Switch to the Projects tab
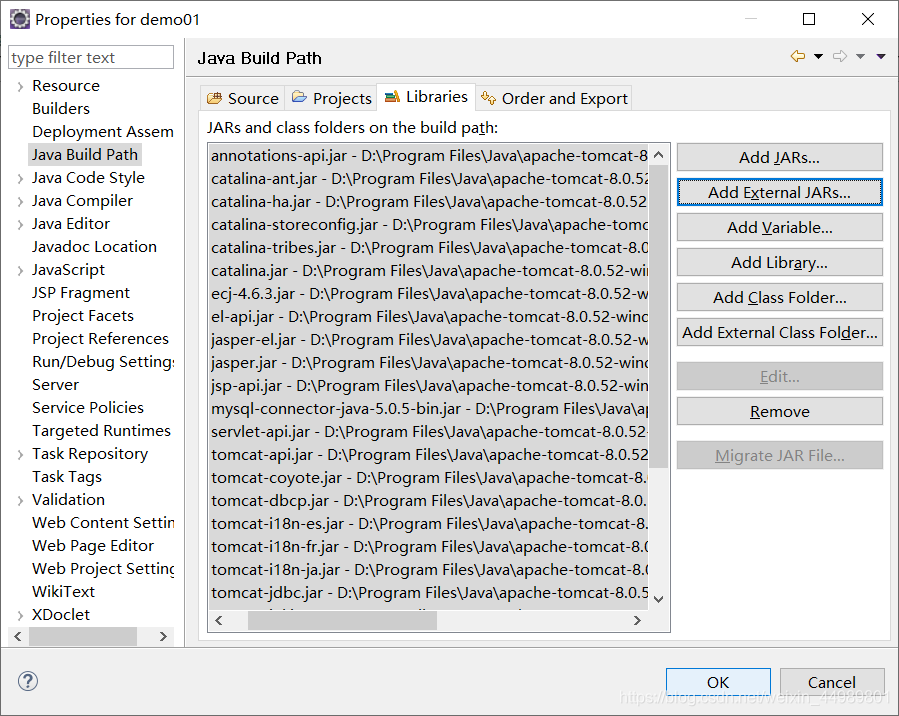The height and width of the screenshot is (716, 899). point(331,99)
